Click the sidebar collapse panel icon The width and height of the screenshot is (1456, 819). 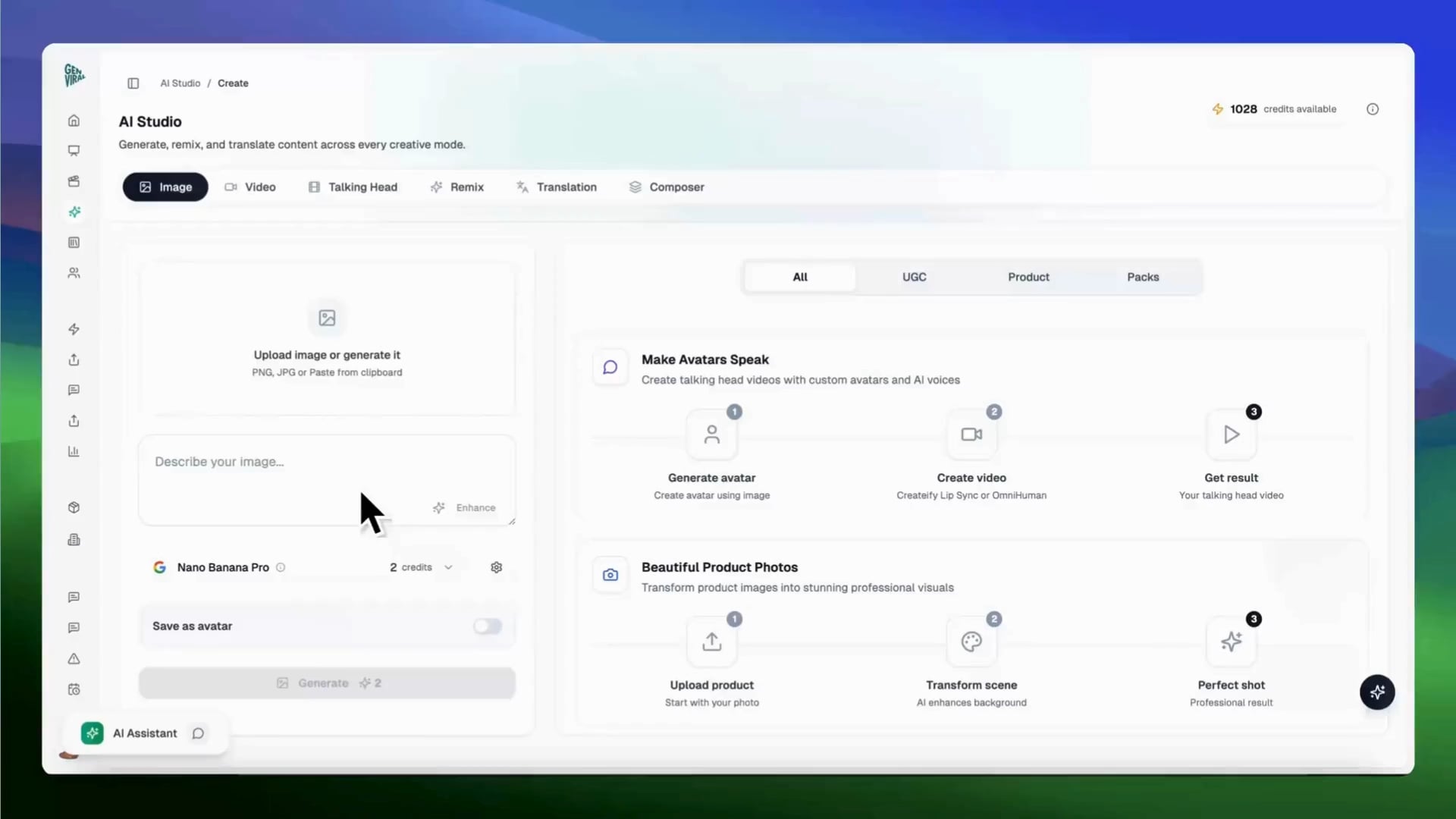133,83
